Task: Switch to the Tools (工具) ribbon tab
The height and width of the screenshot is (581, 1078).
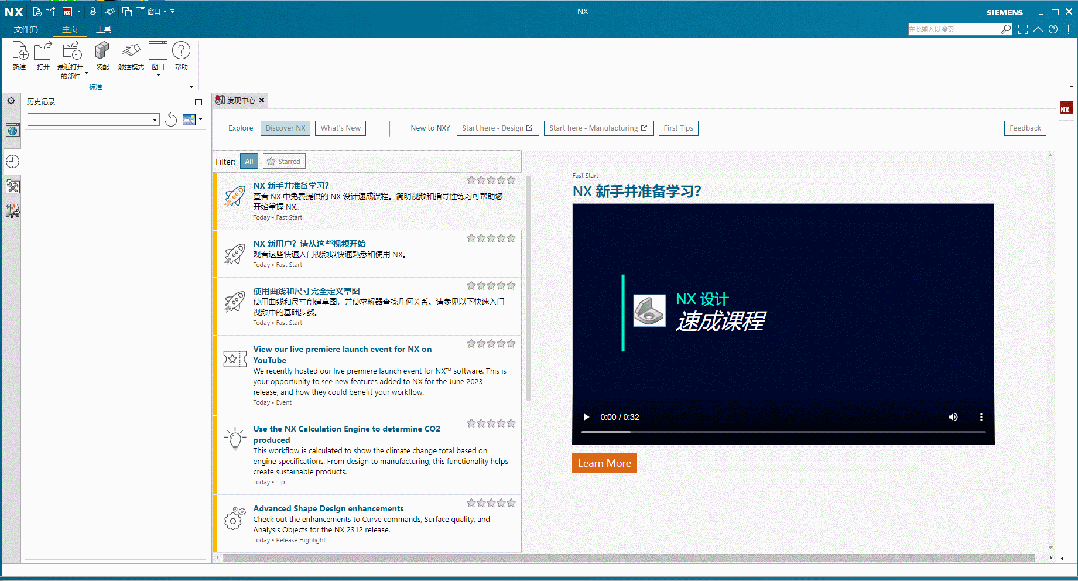Action: click(x=104, y=29)
